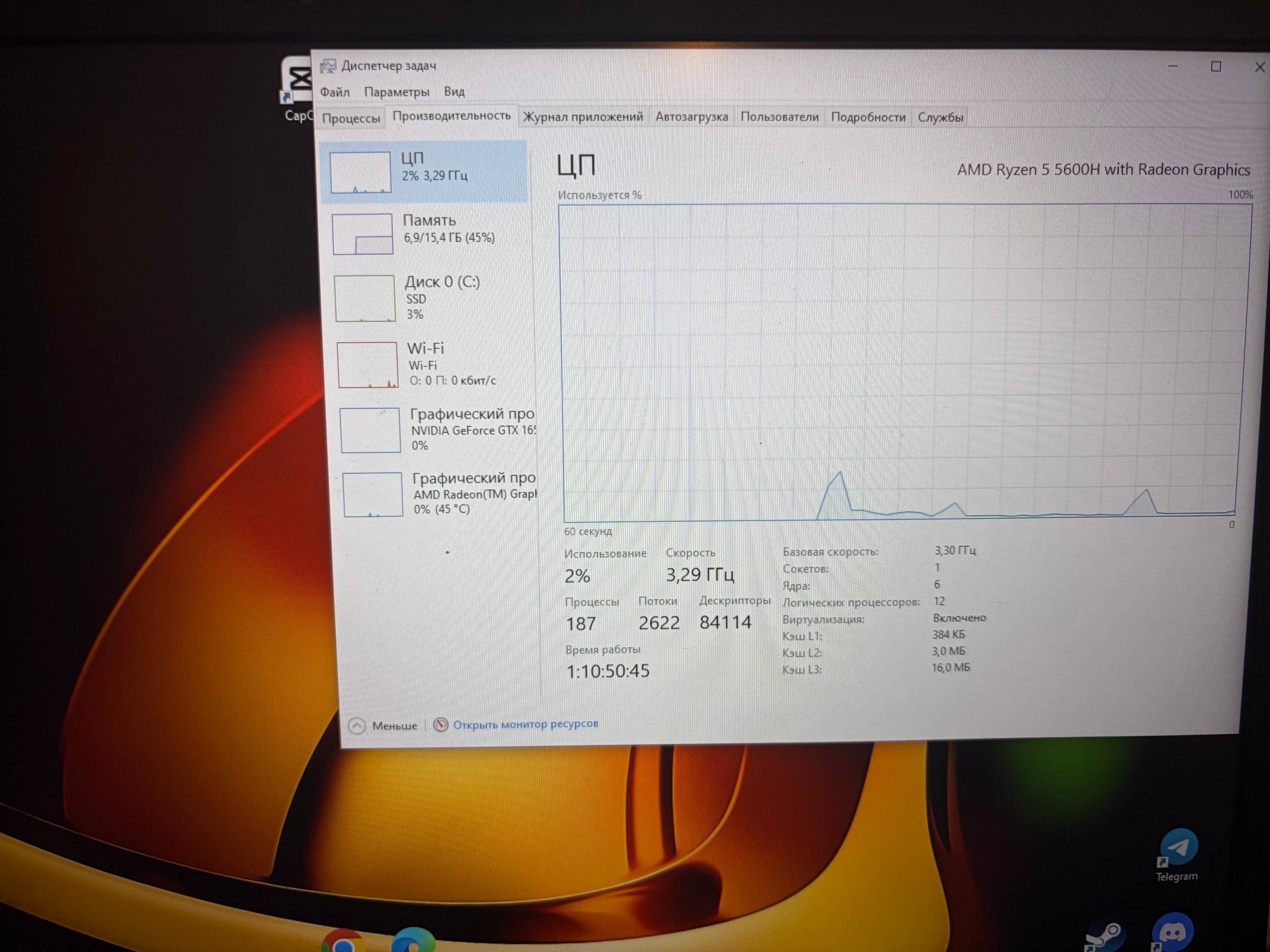This screenshot has height=952, width=1270.
Task: Open the Параметры menu
Action: pyautogui.click(x=397, y=92)
